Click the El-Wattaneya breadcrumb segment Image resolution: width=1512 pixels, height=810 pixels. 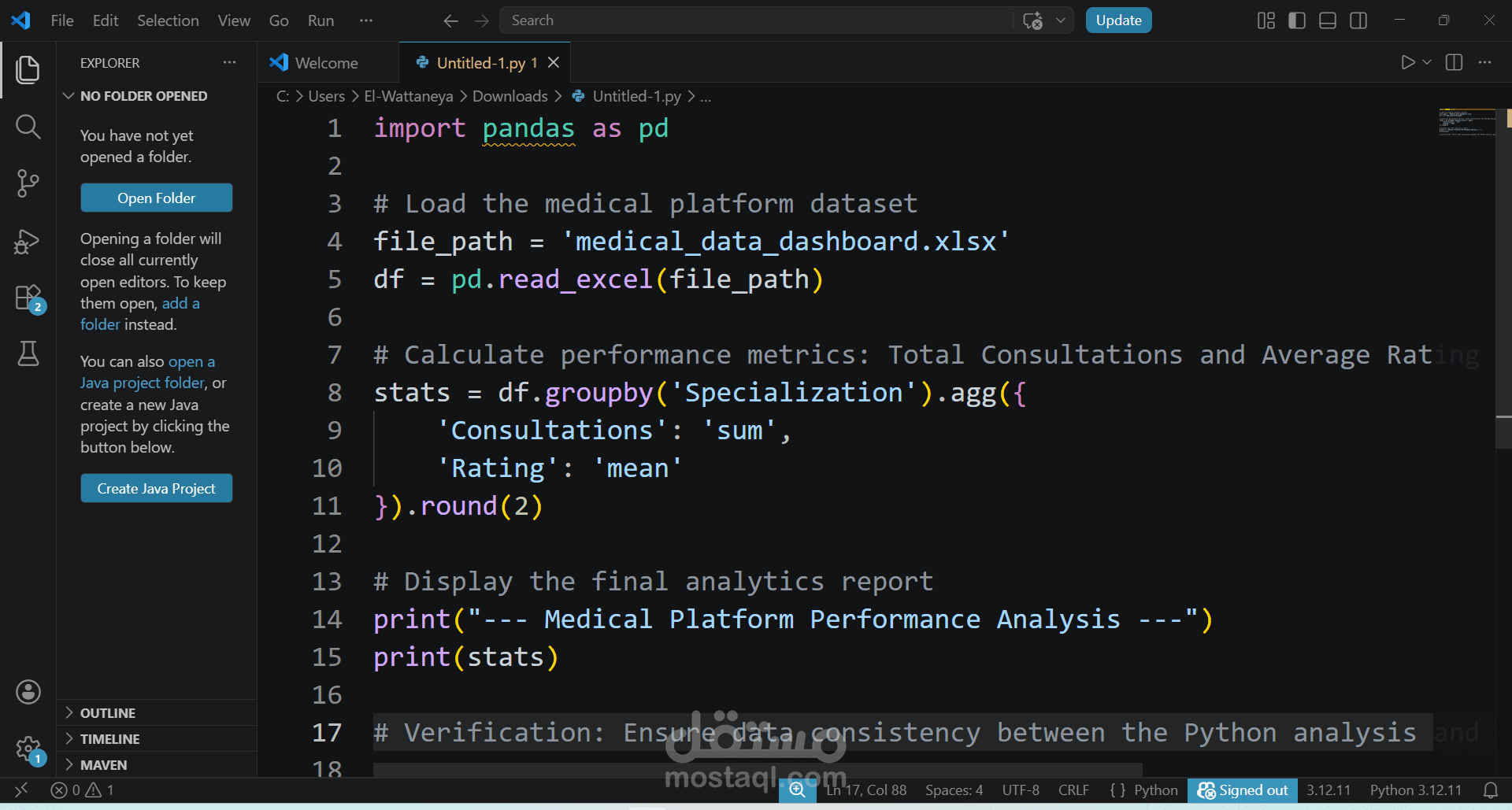408,96
